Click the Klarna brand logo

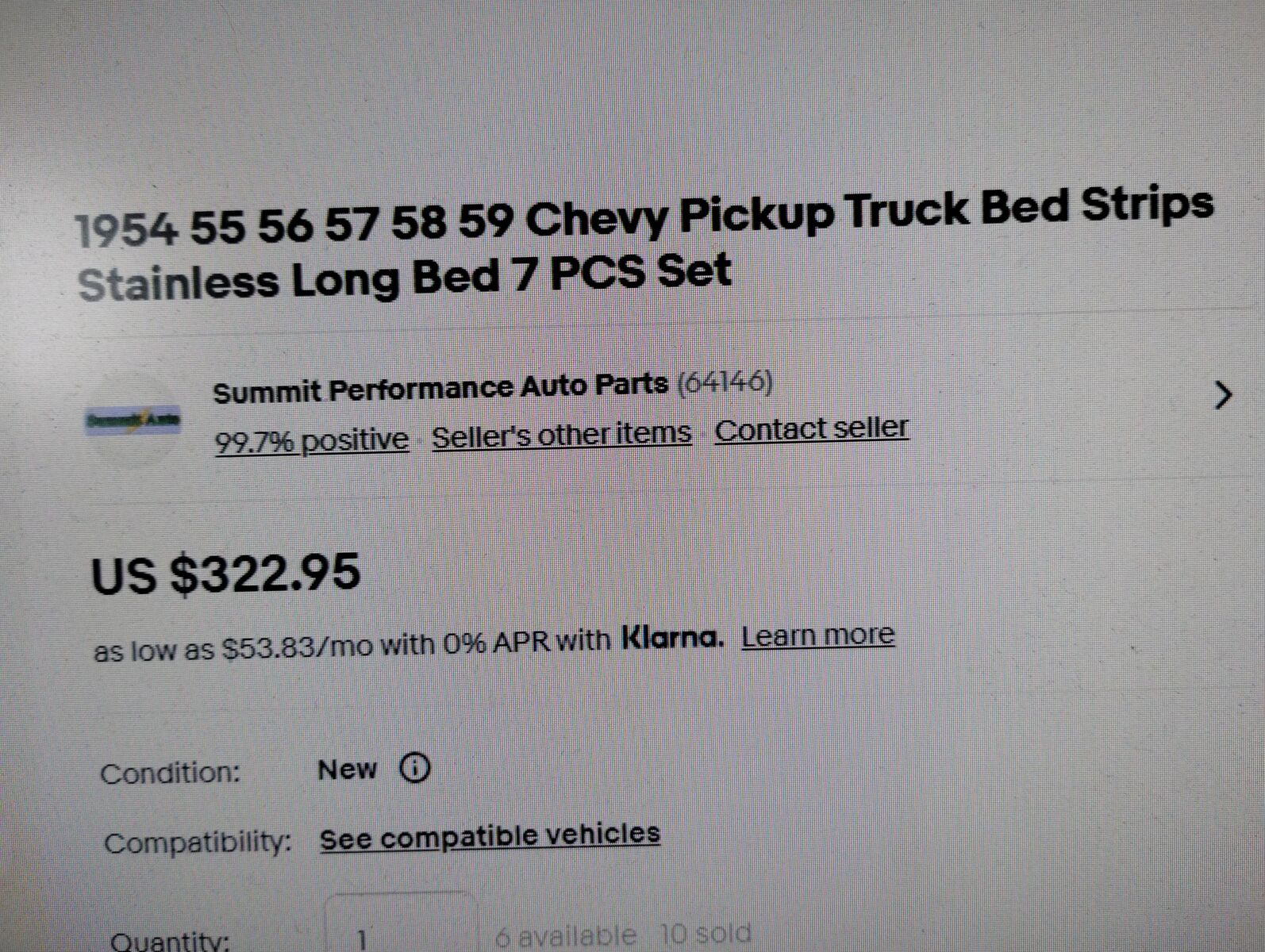pyautogui.click(x=672, y=637)
